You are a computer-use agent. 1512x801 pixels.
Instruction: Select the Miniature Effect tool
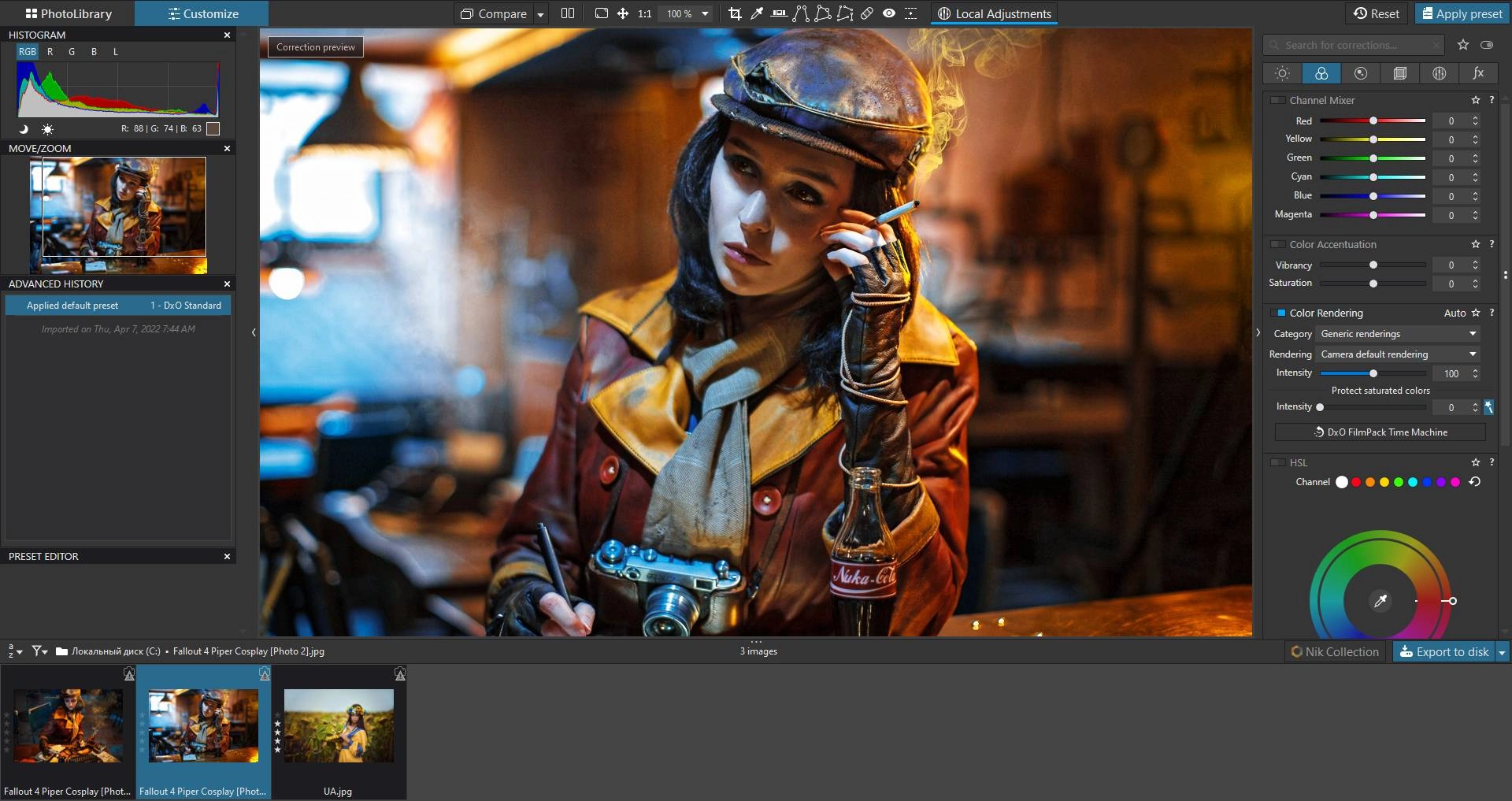point(911,13)
